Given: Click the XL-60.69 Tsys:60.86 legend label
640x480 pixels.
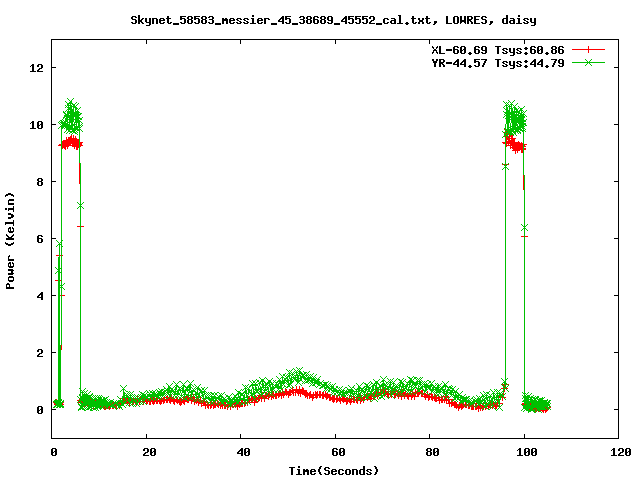Looking at the screenshot, I should 498,50.
